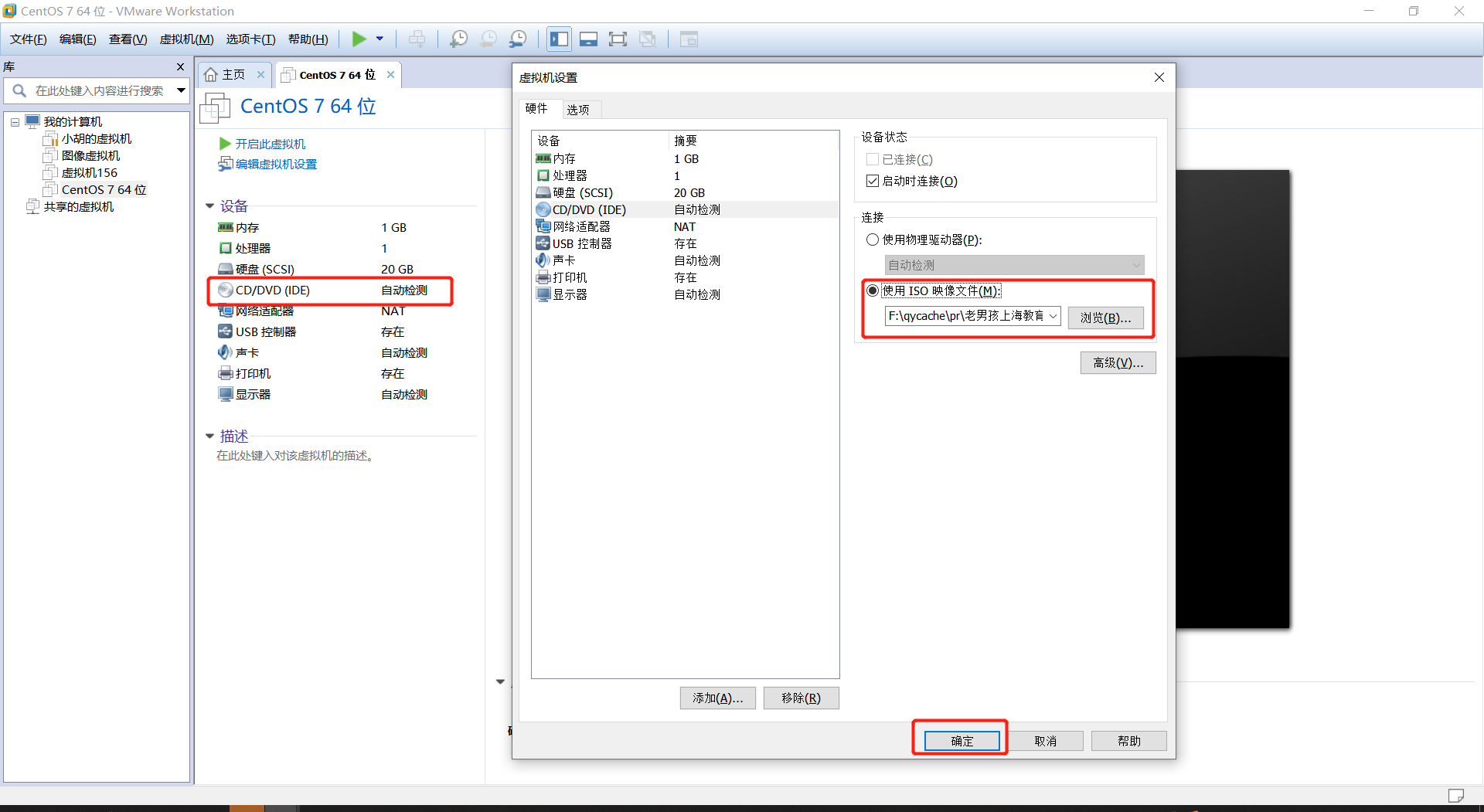Open the 查看(V) menu
Image resolution: width=1484 pixels, height=812 pixels.
(128, 39)
